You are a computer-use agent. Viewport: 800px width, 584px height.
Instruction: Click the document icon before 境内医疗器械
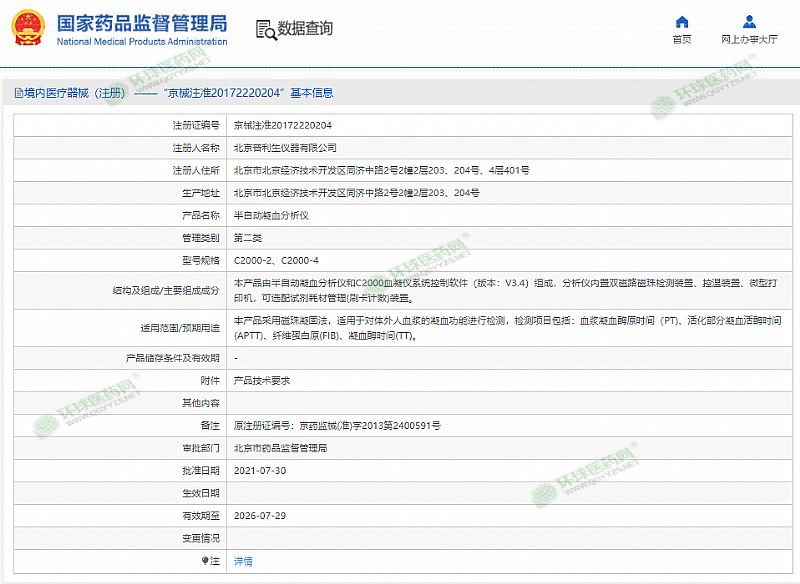[18, 93]
